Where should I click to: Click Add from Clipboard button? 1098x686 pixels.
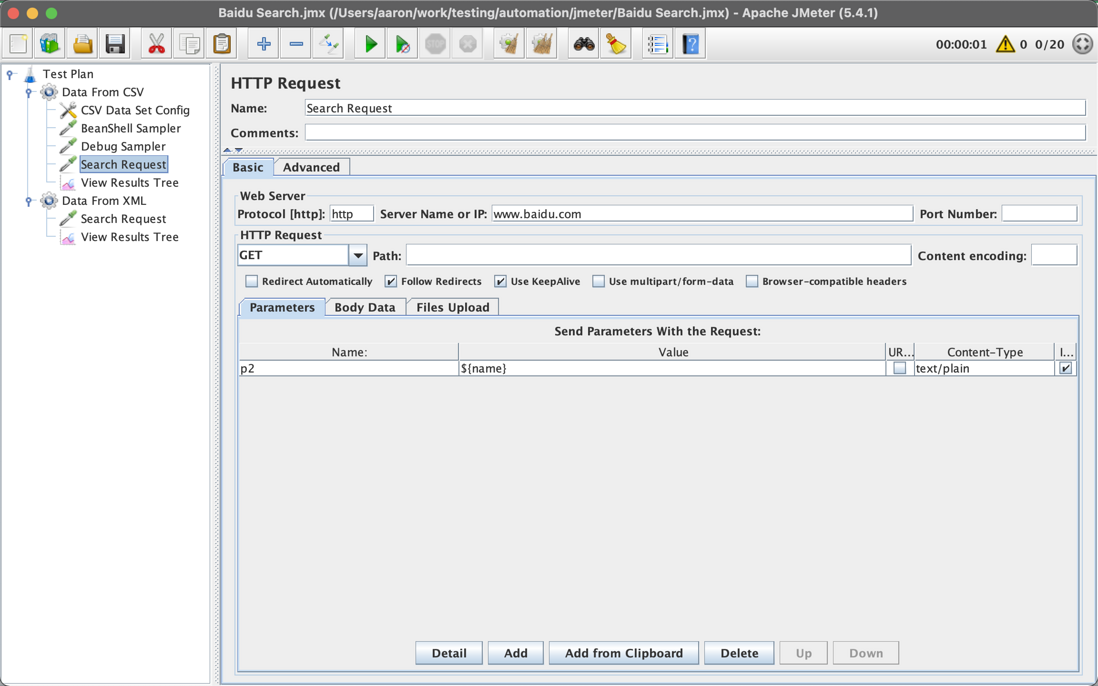click(624, 653)
